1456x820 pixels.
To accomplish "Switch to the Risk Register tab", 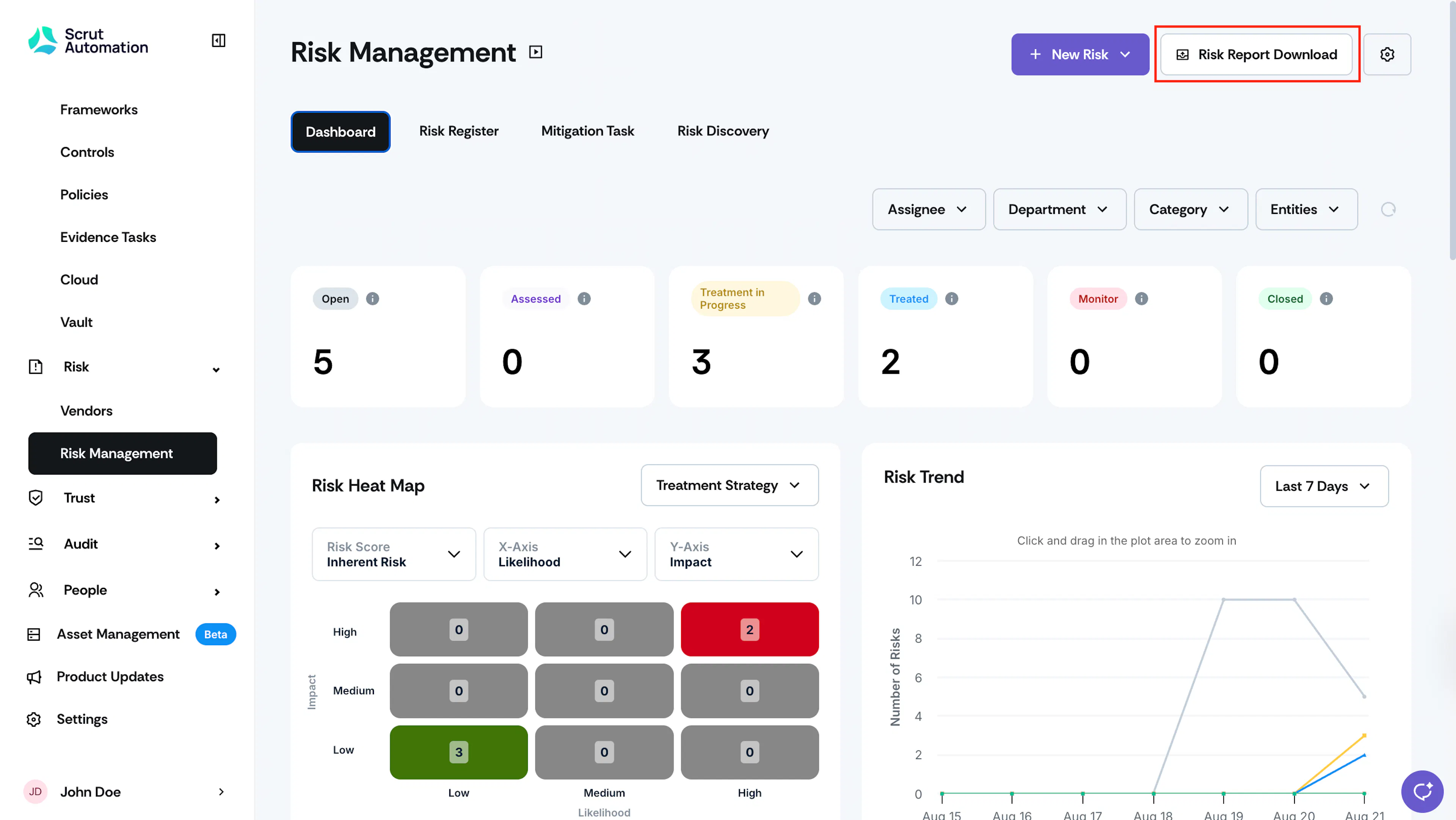I will click(x=458, y=131).
